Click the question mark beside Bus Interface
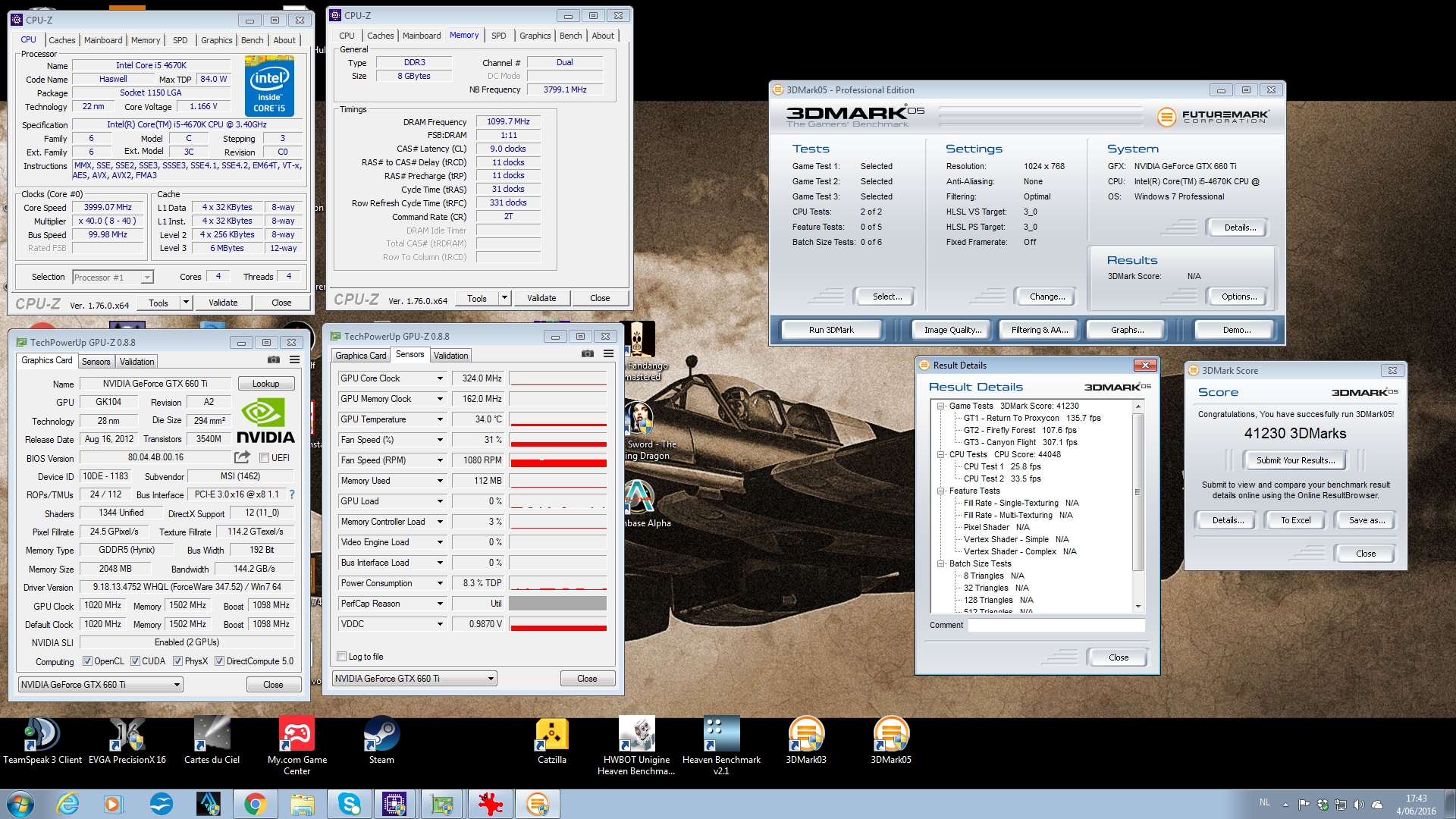The image size is (1456, 819). click(x=292, y=494)
